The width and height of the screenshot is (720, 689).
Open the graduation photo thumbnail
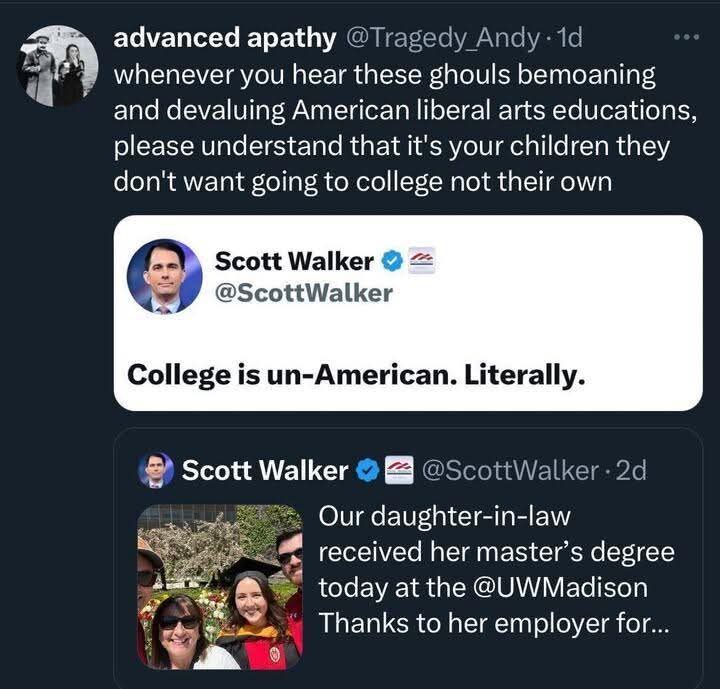pyautogui.click(x=220, y=587)
